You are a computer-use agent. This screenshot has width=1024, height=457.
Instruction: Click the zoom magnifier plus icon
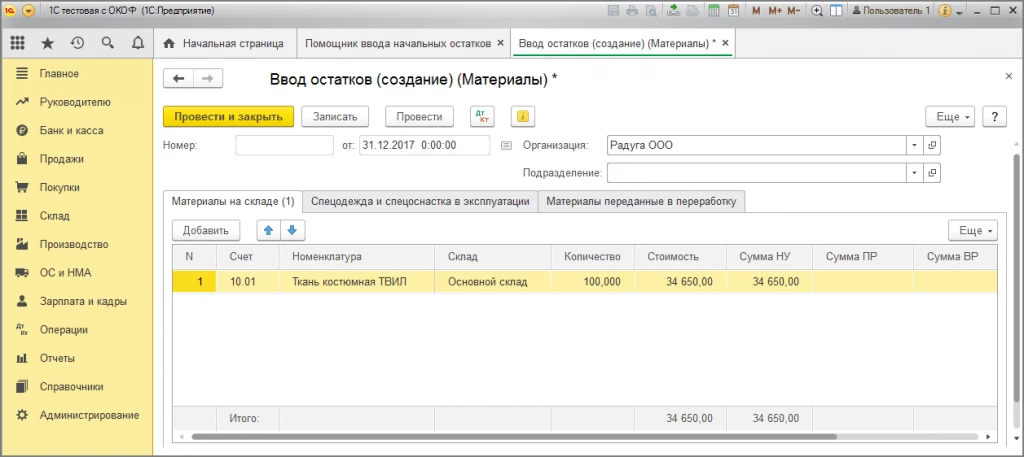[x=816, y=11]
